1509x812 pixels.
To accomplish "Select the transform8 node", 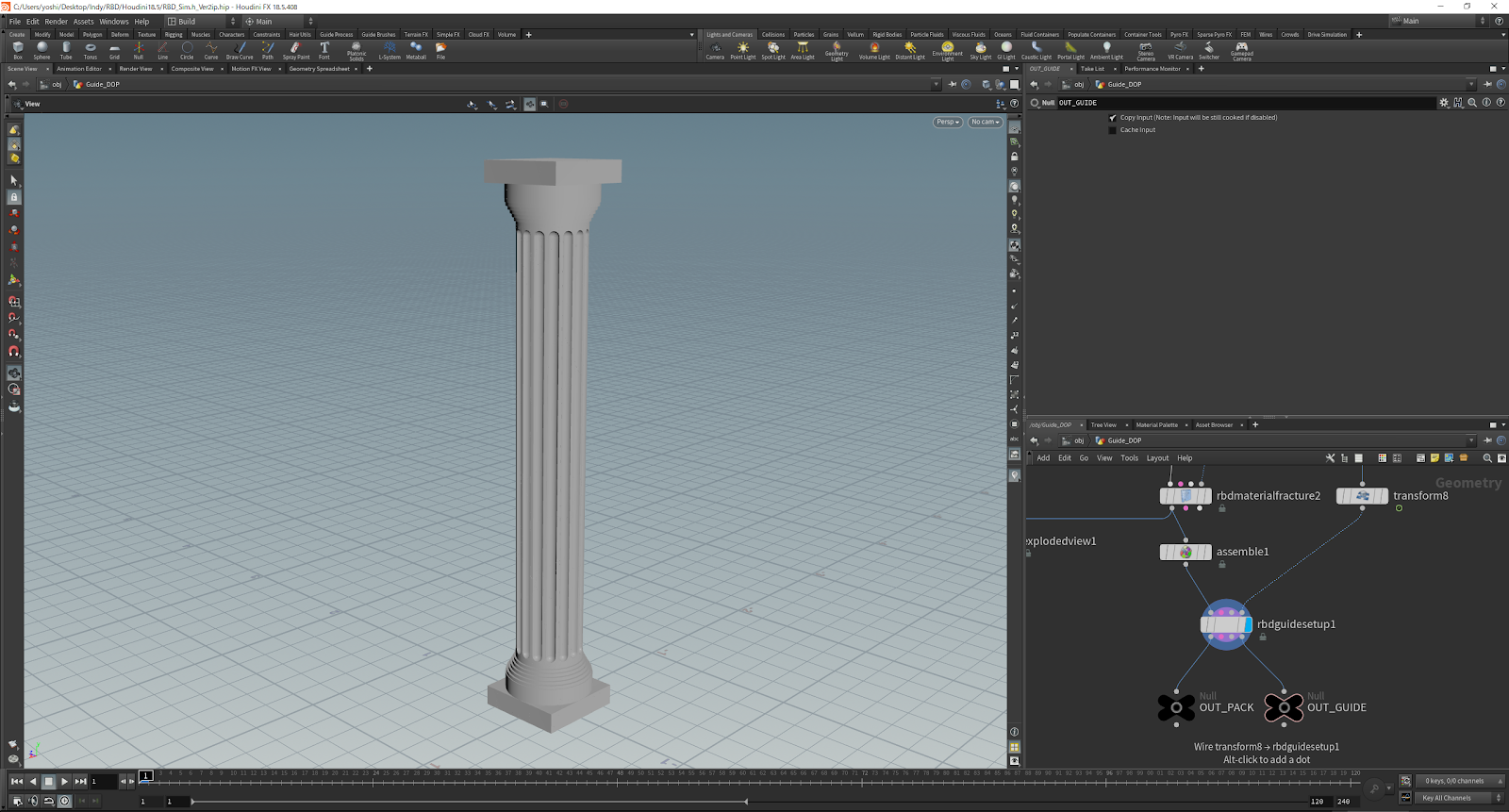I will click(1362, 496).
